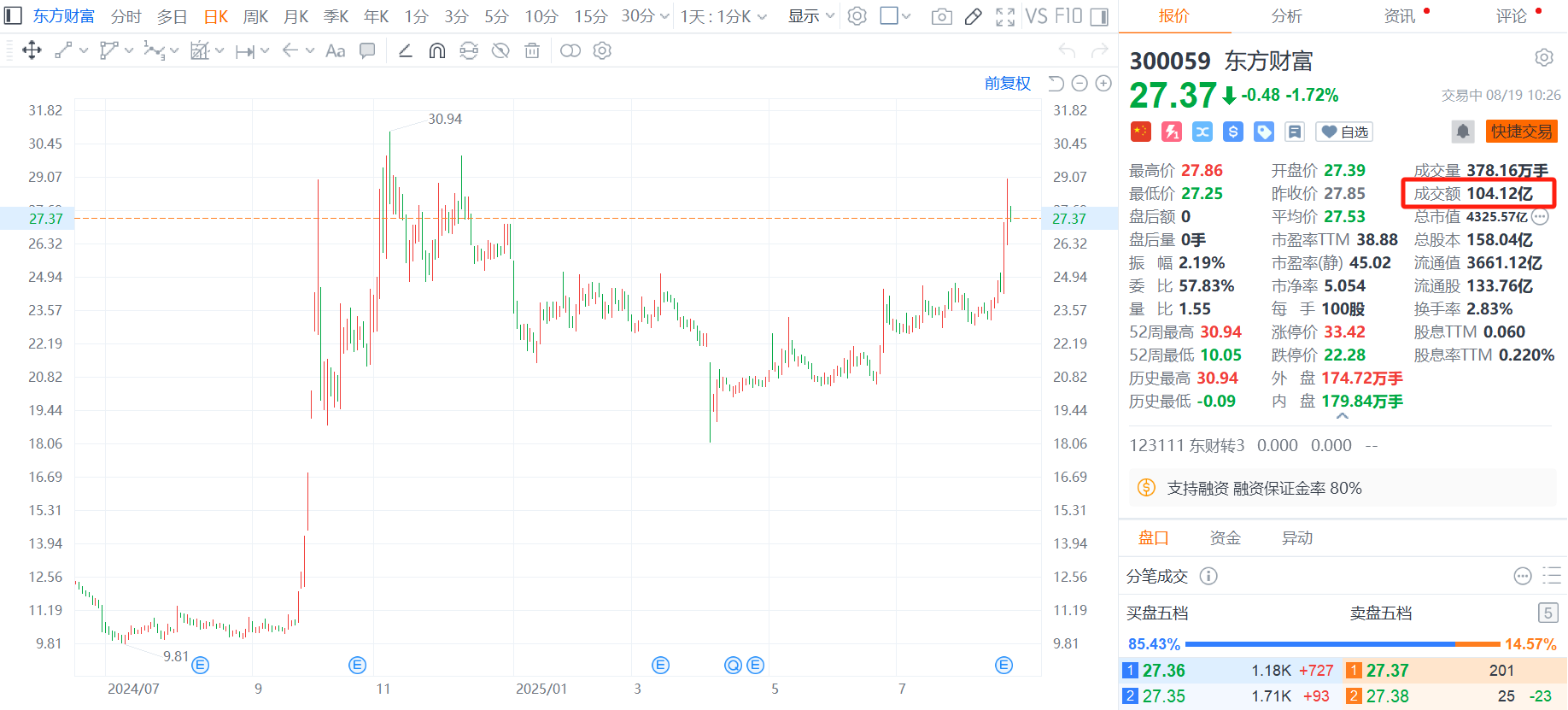Viewport: 1568px width, 710px height.
Task: Expand market cap more-info ellipsis
Action: [x=1540, y=217]
